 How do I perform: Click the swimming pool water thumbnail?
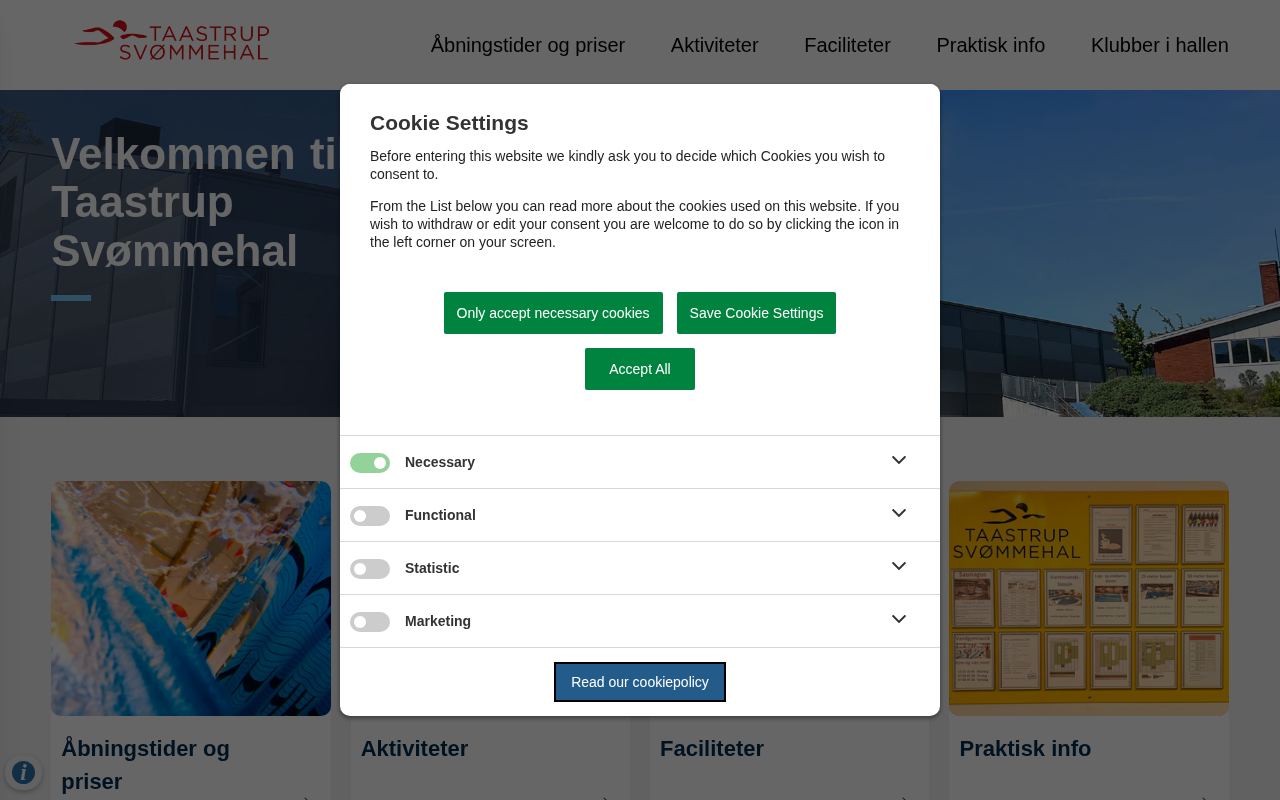(191, 598)
